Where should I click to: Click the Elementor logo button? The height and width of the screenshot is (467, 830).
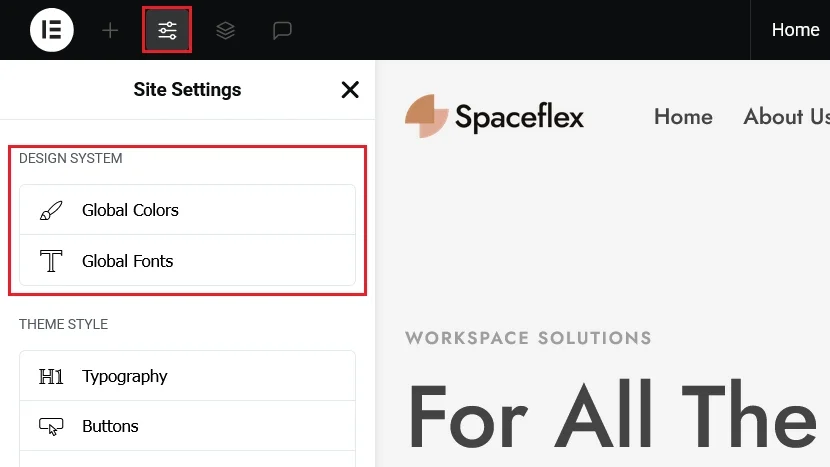click(52, 30)
